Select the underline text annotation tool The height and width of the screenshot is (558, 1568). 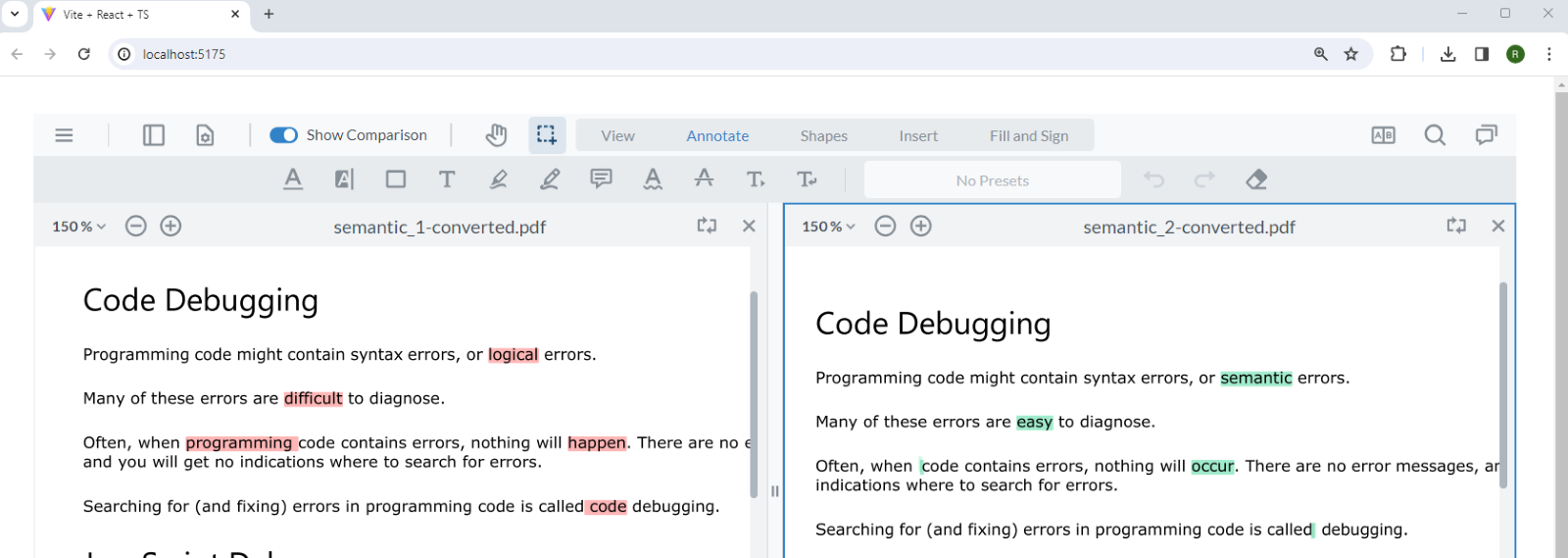point(293,179)
